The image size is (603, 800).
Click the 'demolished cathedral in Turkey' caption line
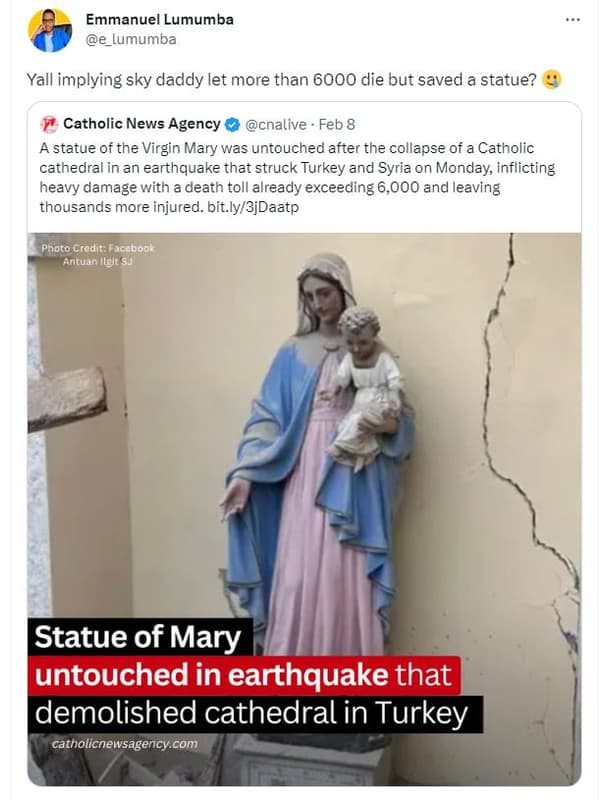[254, 714]
